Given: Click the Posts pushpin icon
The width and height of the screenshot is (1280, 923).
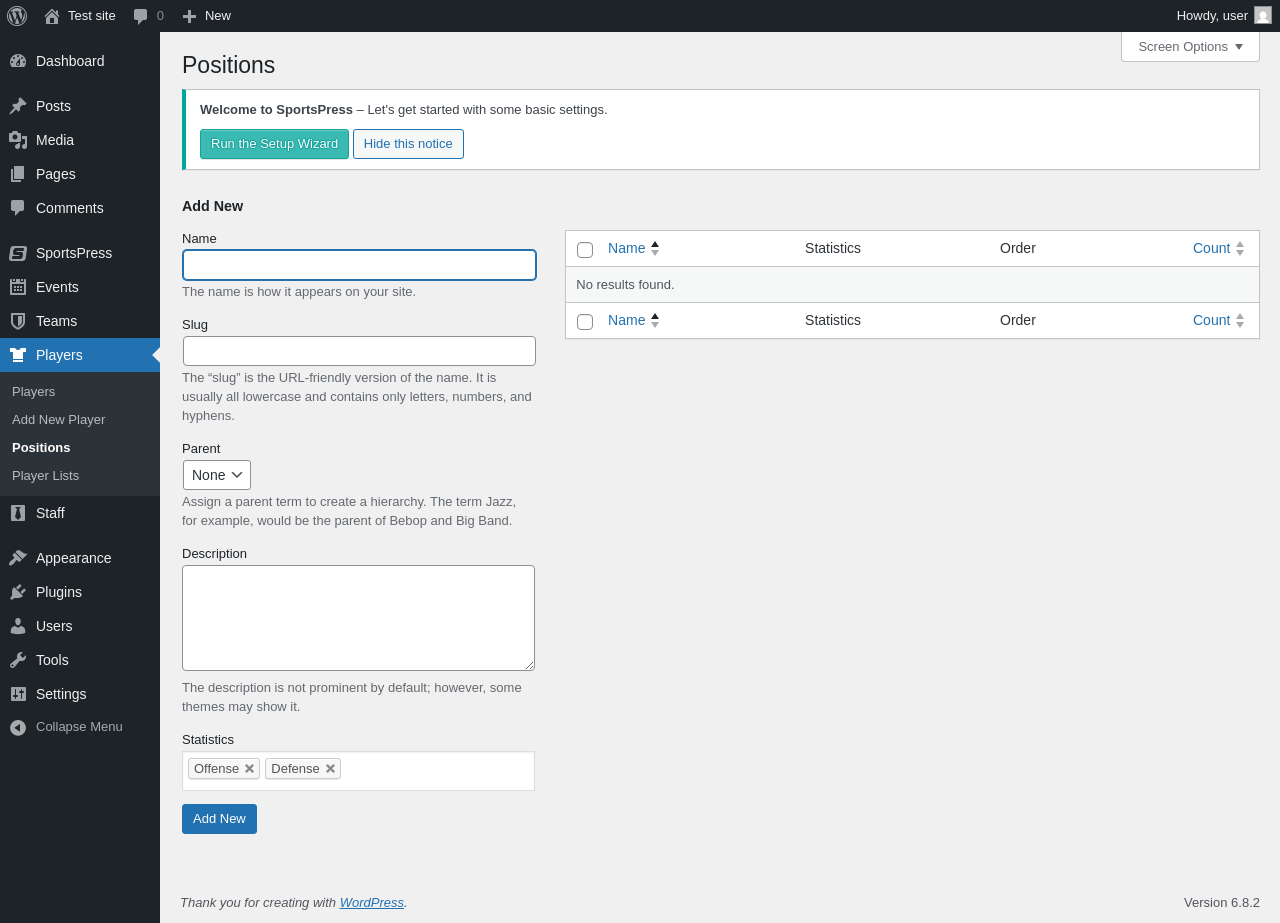Looking at the screenshot, I should tap(18, 106).
